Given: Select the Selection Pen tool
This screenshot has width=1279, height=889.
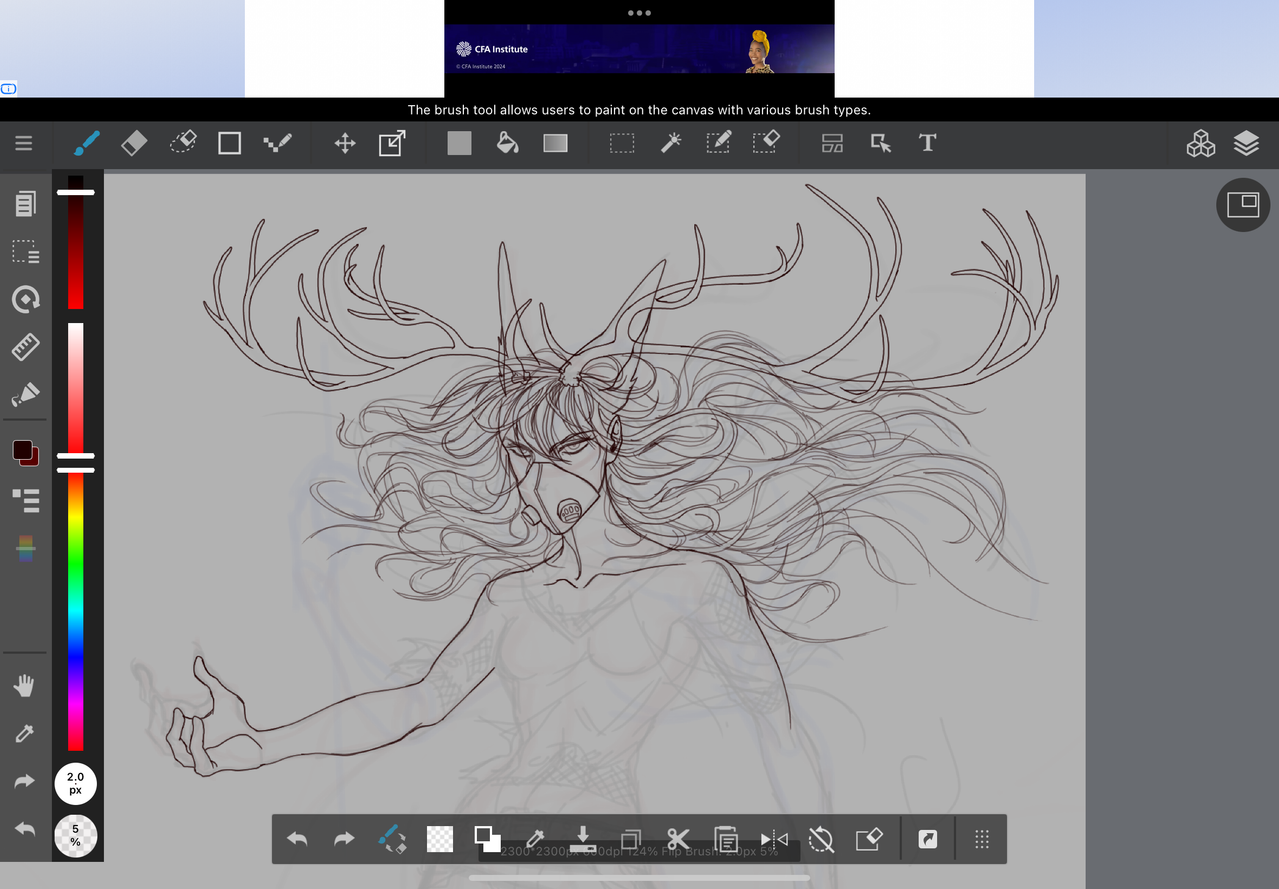Looking at the screenshot, I should coord(719,144).
